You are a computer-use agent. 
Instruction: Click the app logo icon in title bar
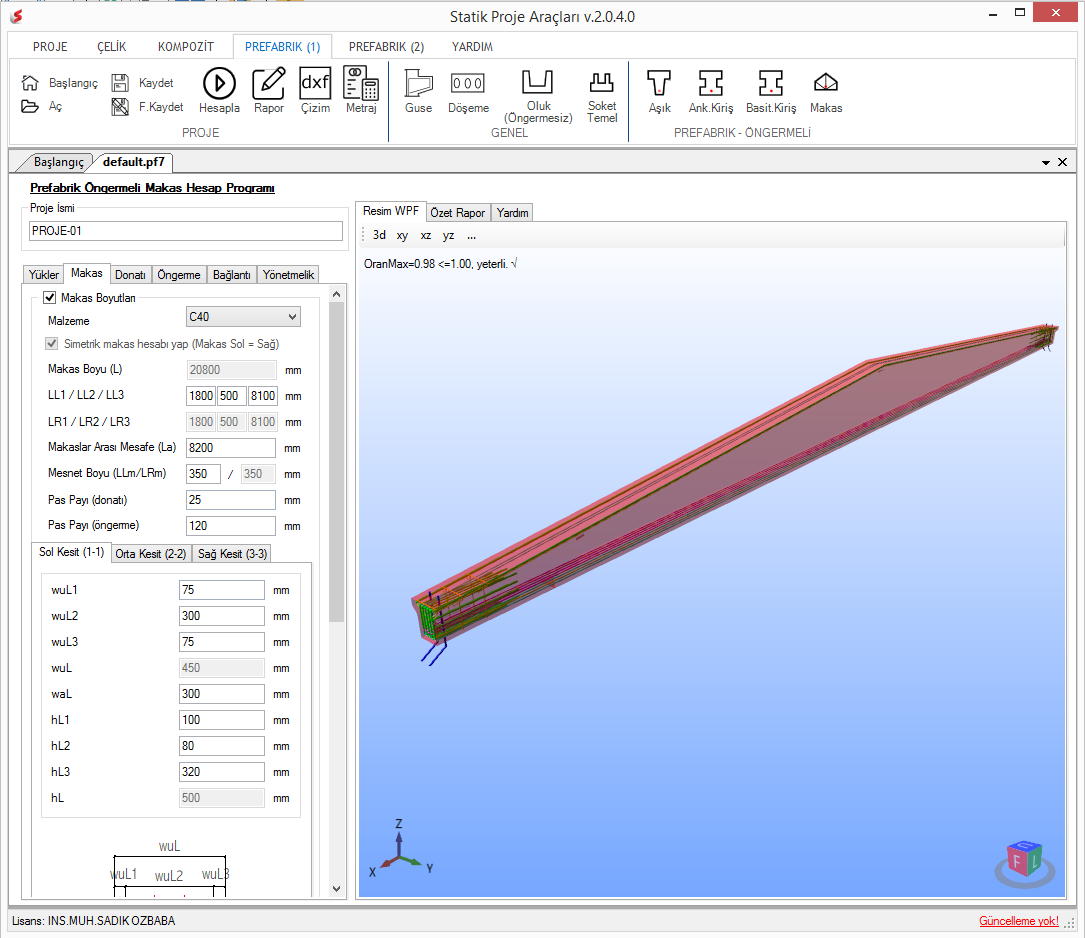click(17, 15)
